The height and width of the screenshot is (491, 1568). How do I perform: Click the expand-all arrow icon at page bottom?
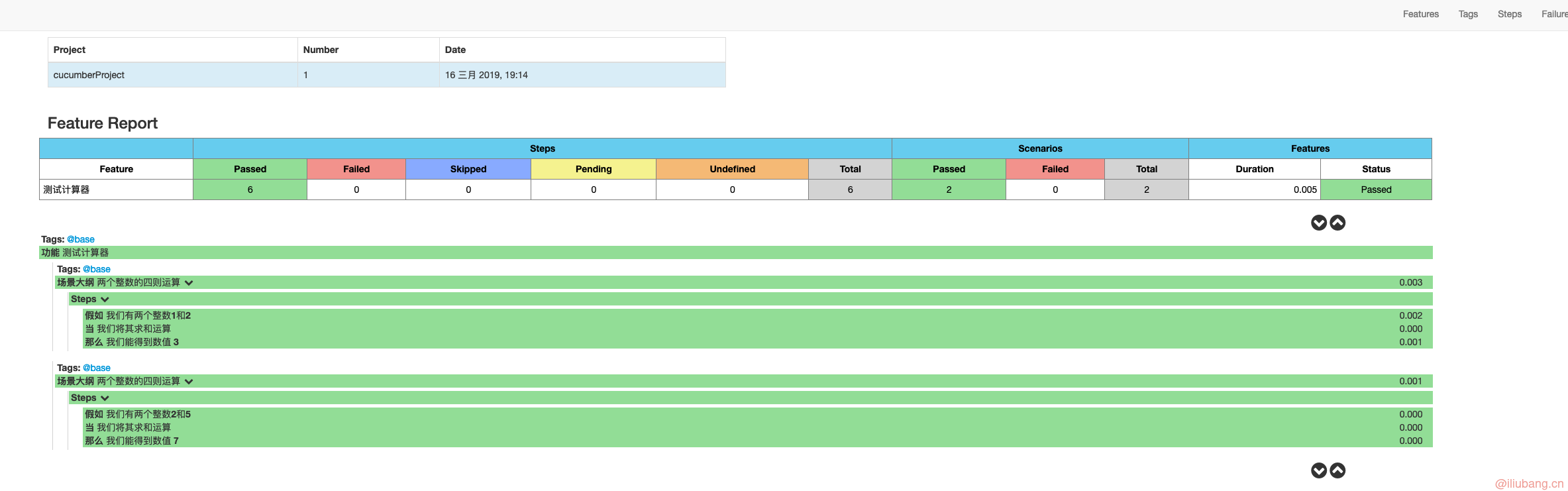tap(1318, 470)
